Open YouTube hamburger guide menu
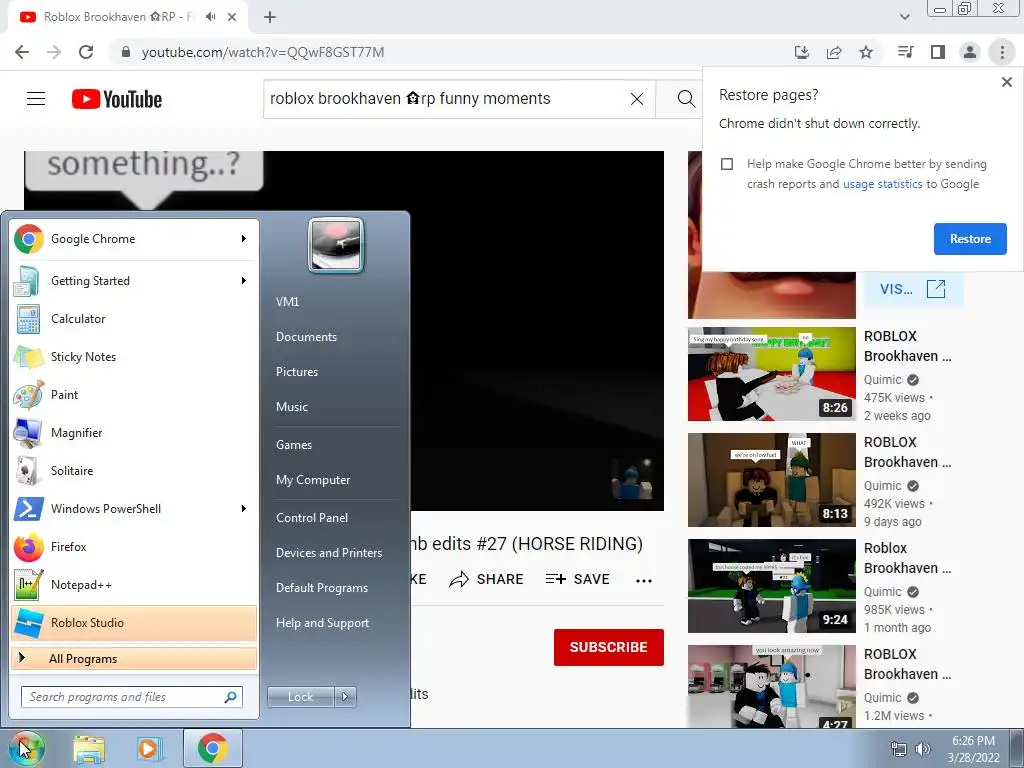The image size is (1024, 768). tap(36, 99)
